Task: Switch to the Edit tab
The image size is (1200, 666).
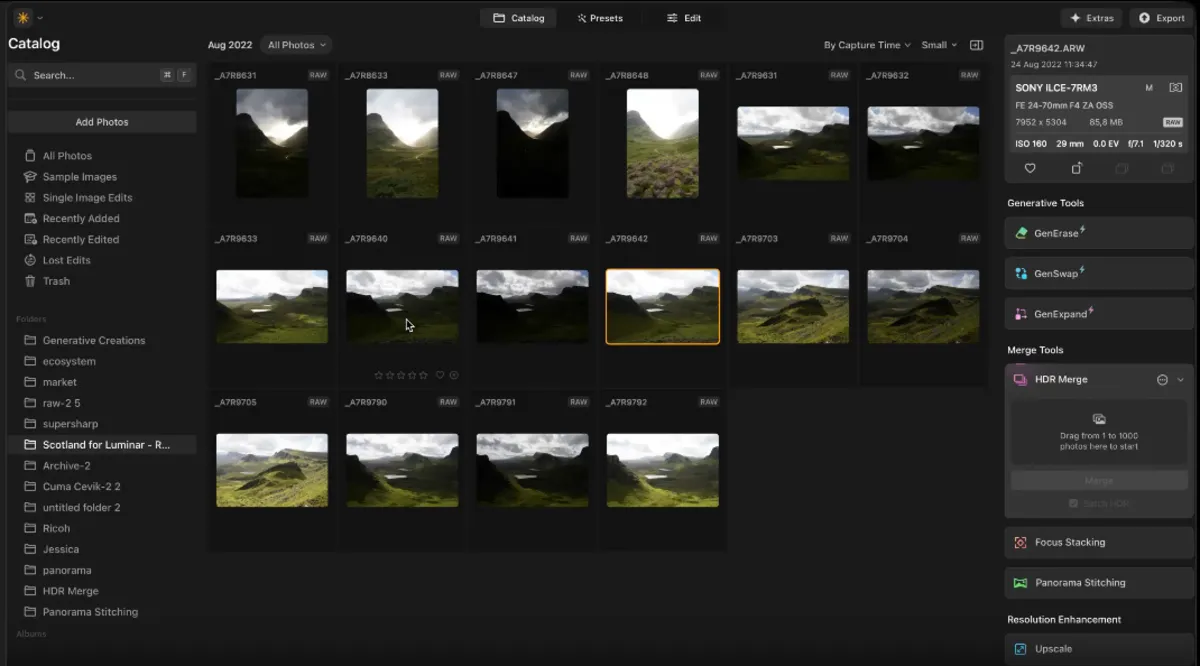Action: coord(684,17)
